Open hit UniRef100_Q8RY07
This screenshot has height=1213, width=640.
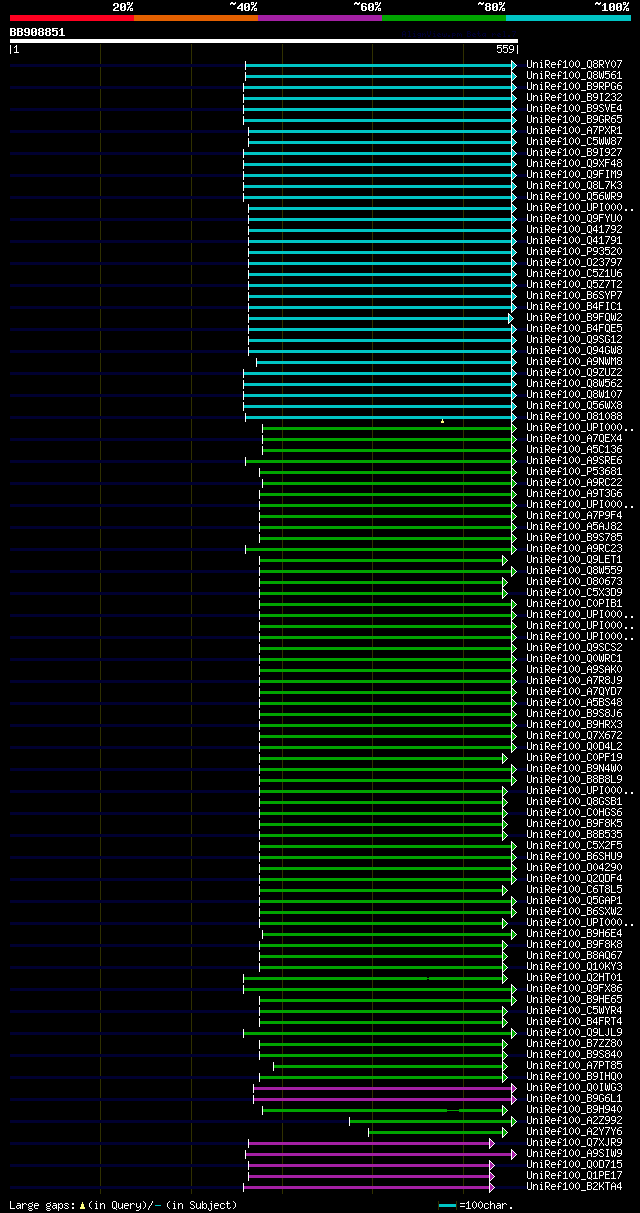574,64
